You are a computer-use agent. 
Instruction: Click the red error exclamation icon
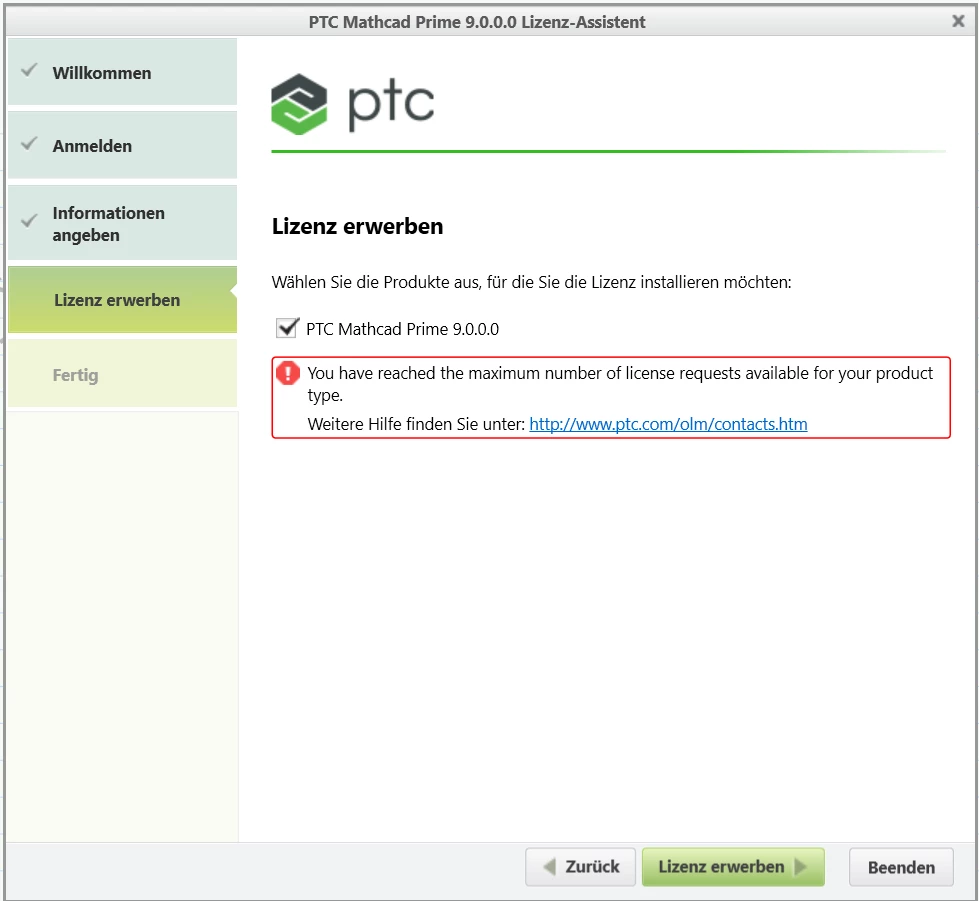click(x=288, y=373)
